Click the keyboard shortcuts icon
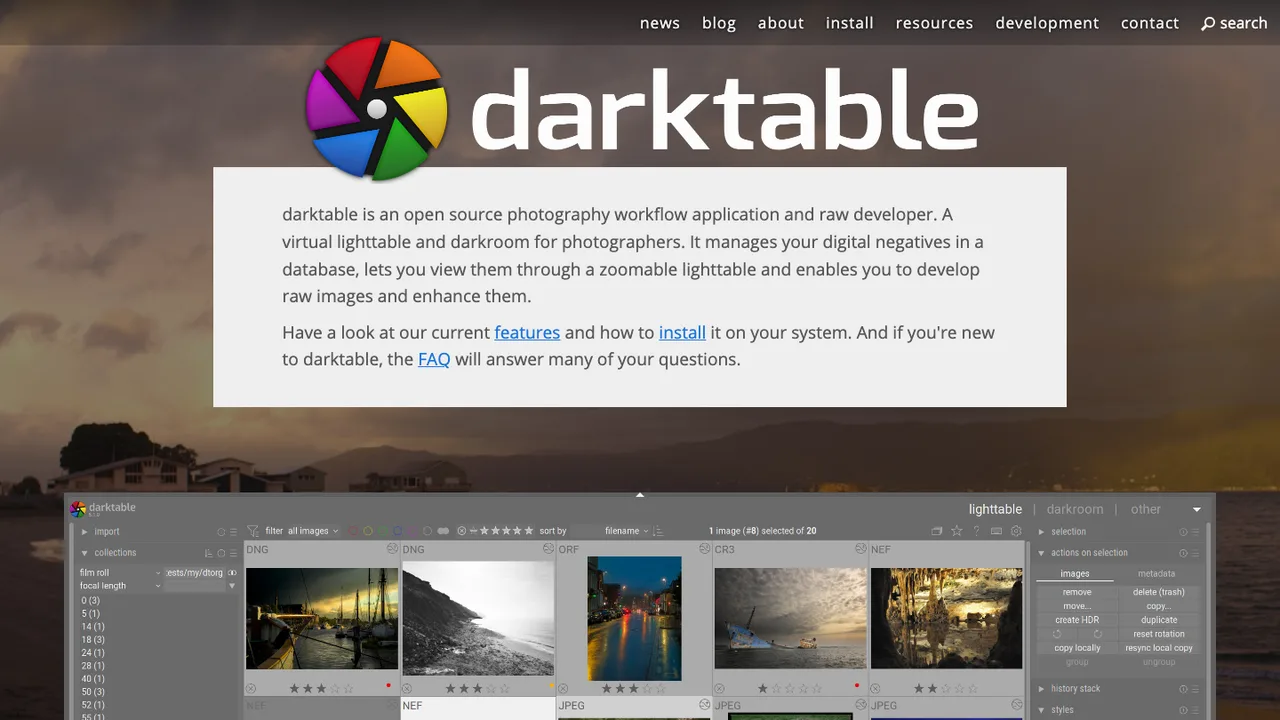This screenshot has width=1280, height=720. click(x=996, y=531)
